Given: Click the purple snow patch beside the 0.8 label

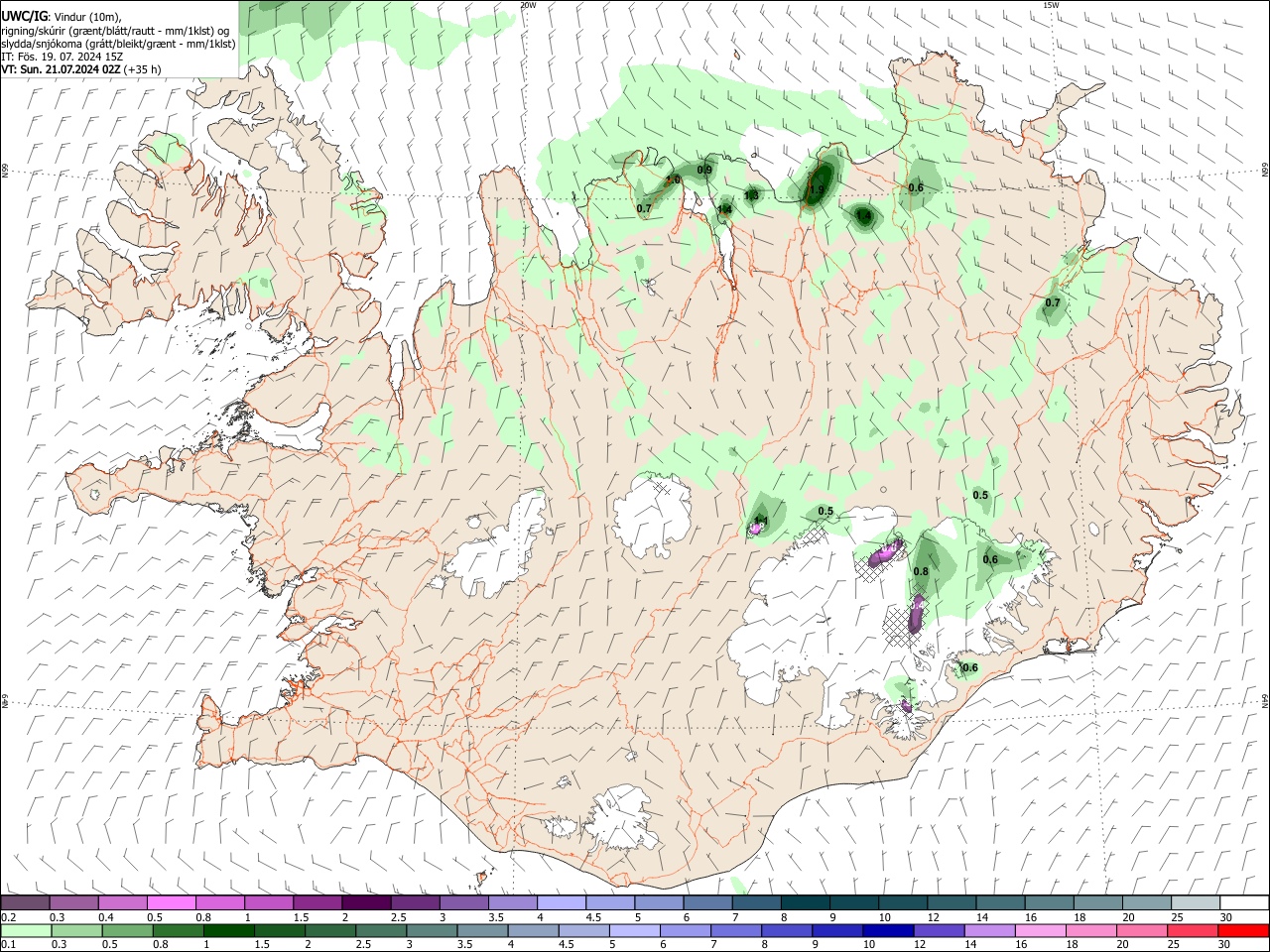Looking at the screenshot, I should (x=883, y=554).
